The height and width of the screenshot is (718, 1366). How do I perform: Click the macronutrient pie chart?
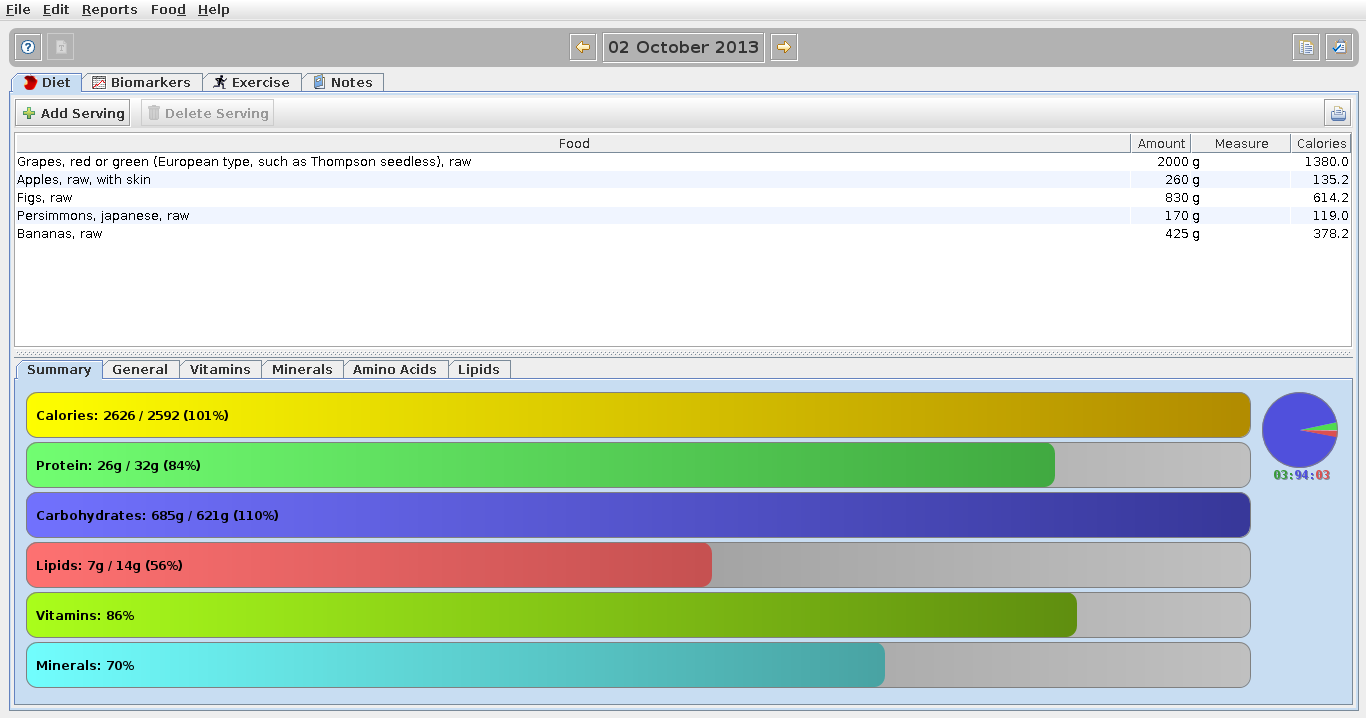1300,430
